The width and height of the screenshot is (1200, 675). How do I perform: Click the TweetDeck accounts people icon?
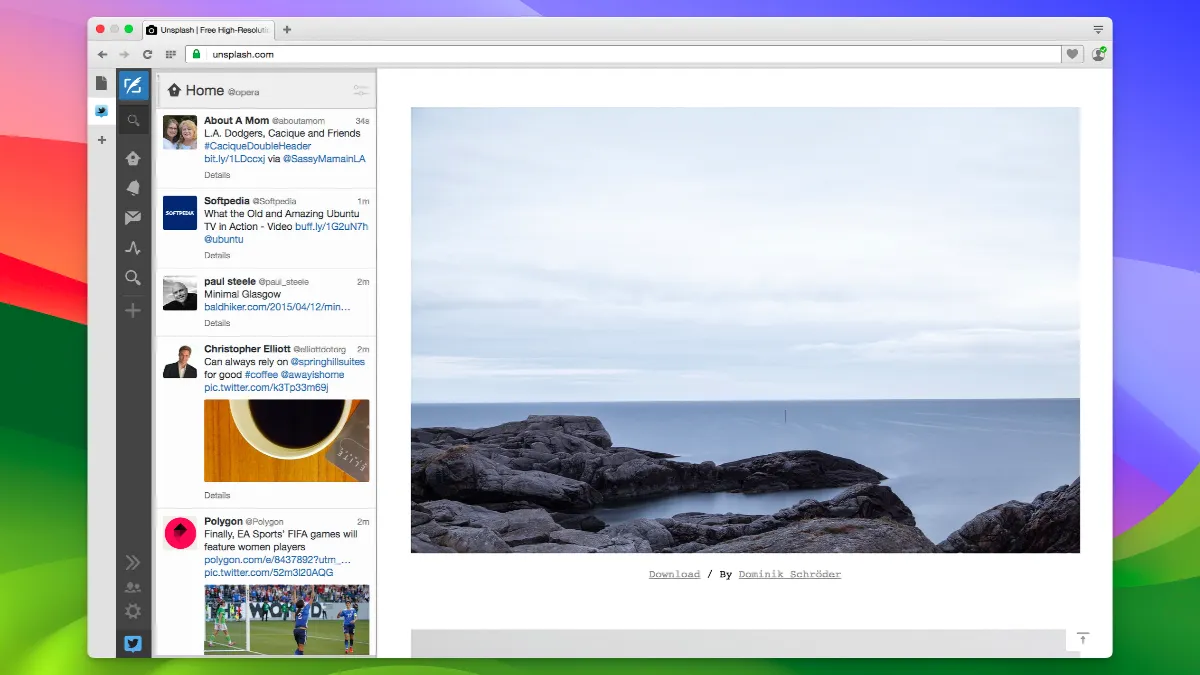(133, 588)
